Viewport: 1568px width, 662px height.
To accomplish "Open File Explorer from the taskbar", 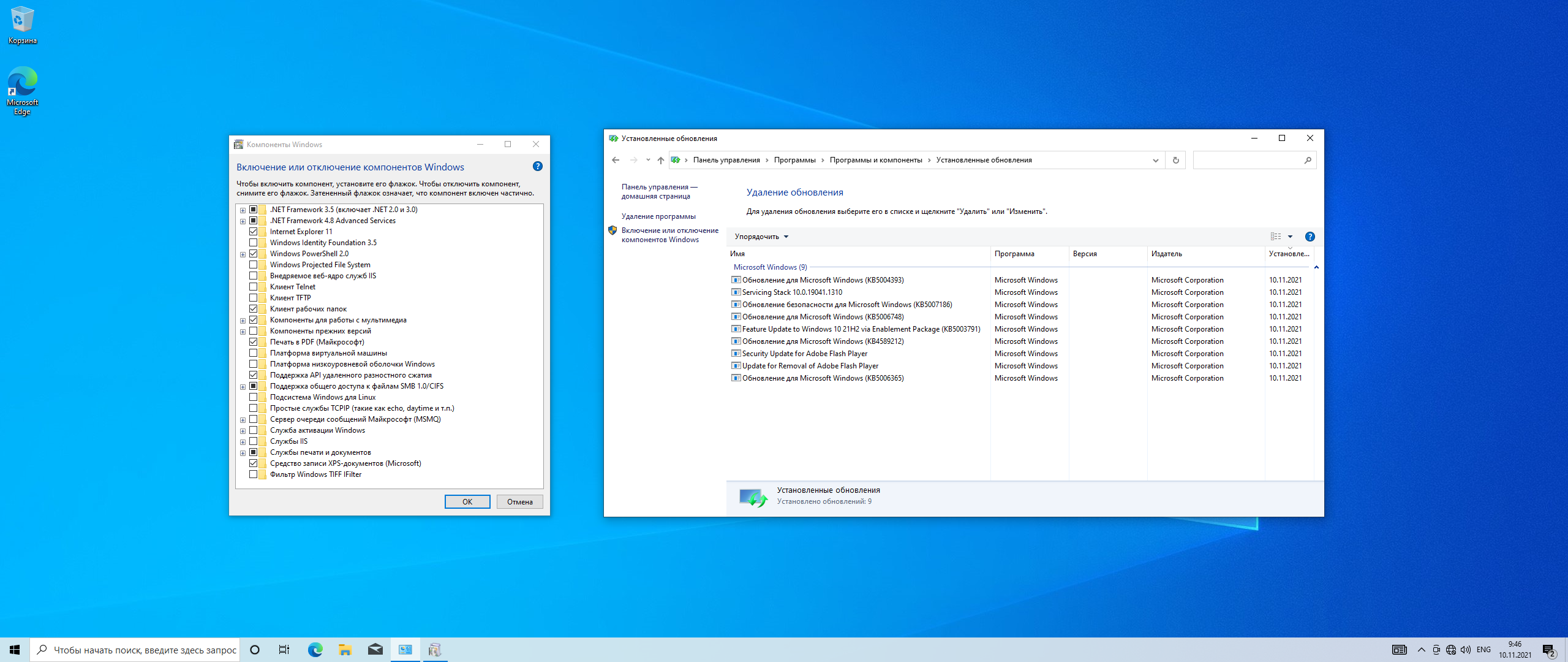I will point(345,650).
